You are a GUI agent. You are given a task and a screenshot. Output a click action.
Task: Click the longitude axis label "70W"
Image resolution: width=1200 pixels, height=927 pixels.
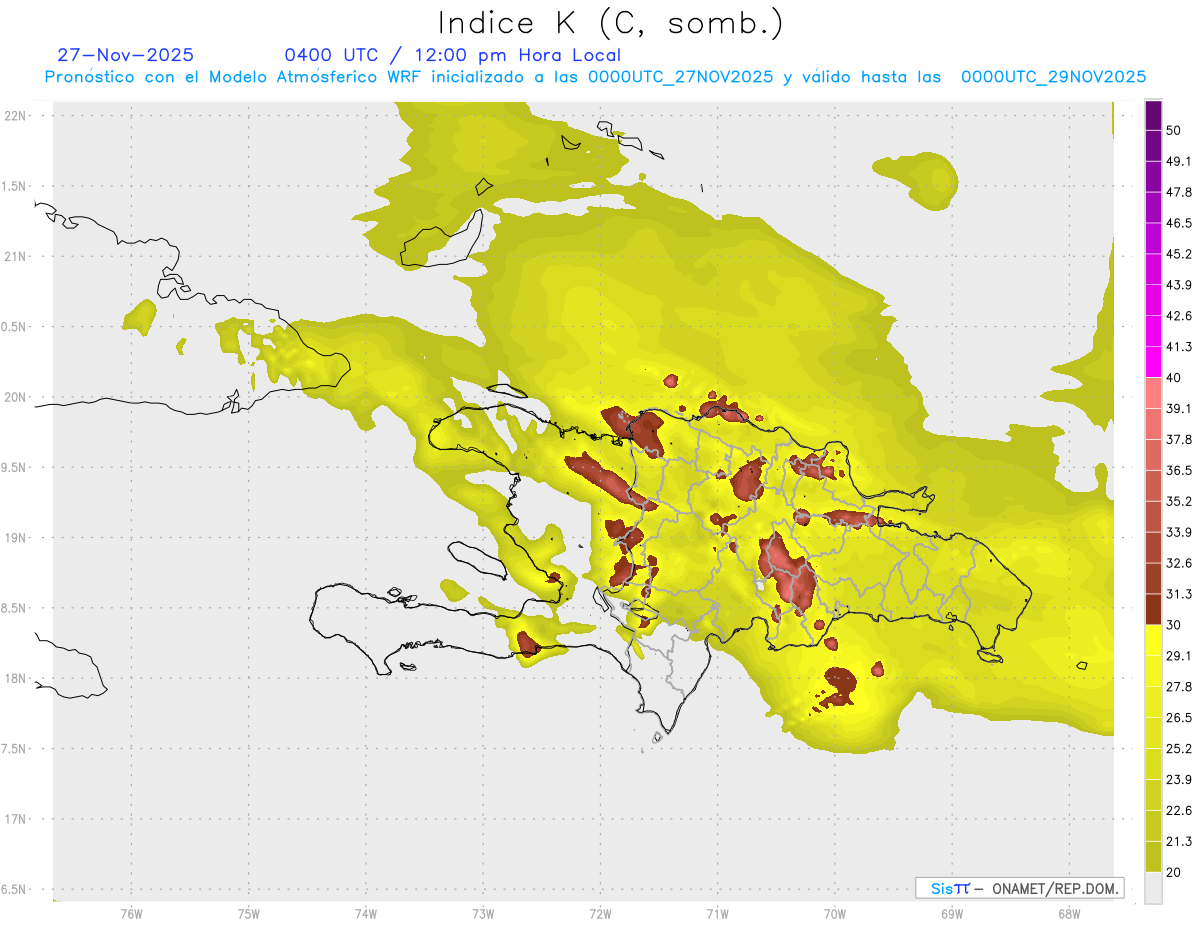(834, 913)
